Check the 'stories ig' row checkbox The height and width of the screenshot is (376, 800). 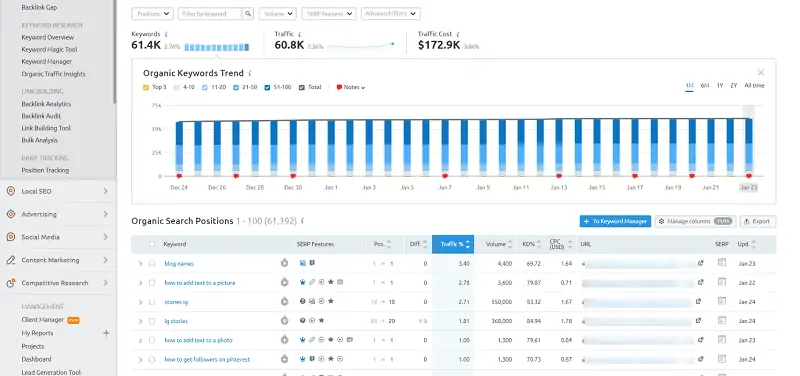click(x=152, y=302)
